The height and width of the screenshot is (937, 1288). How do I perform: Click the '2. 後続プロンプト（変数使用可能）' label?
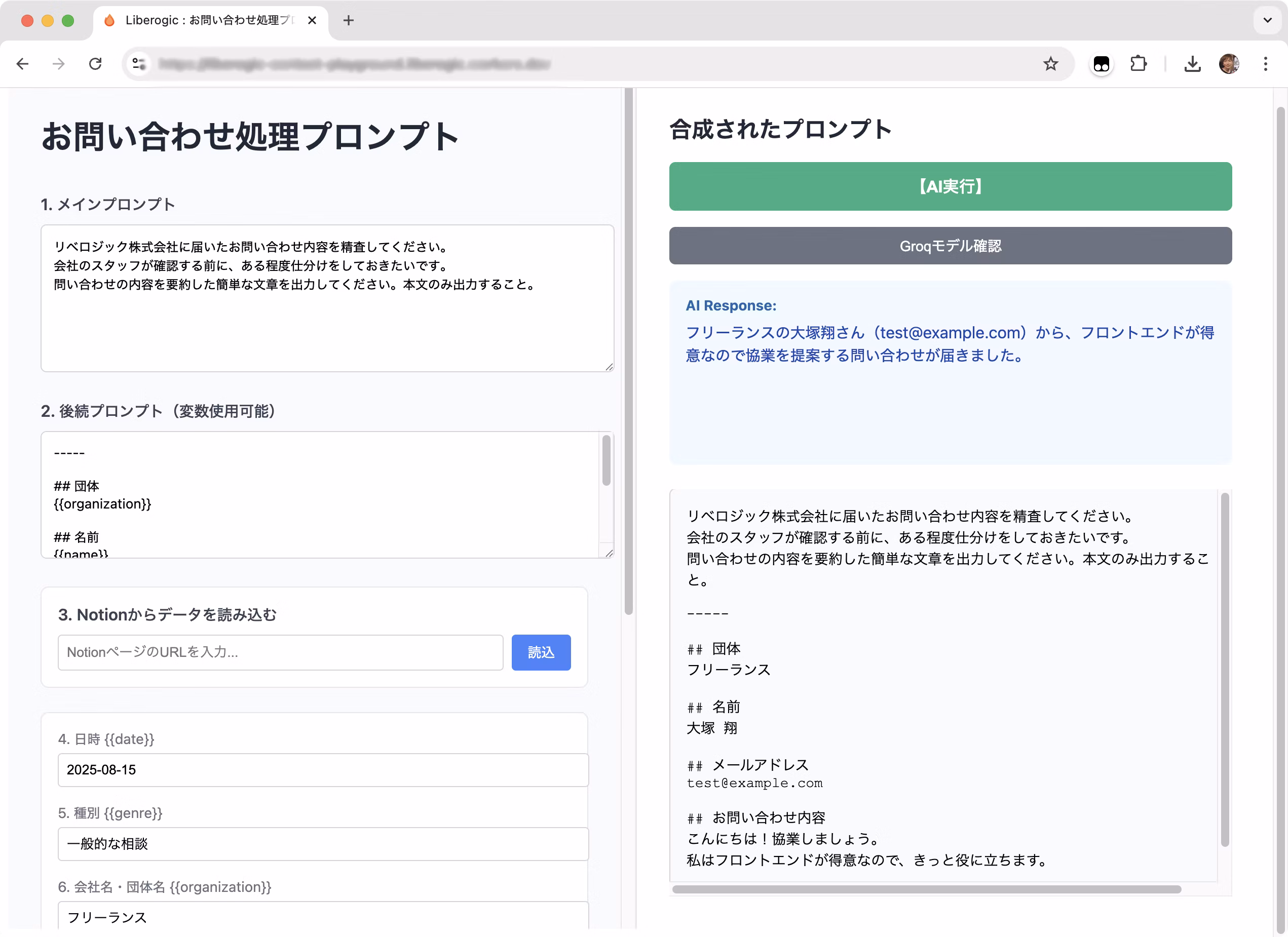pos(158,411)
